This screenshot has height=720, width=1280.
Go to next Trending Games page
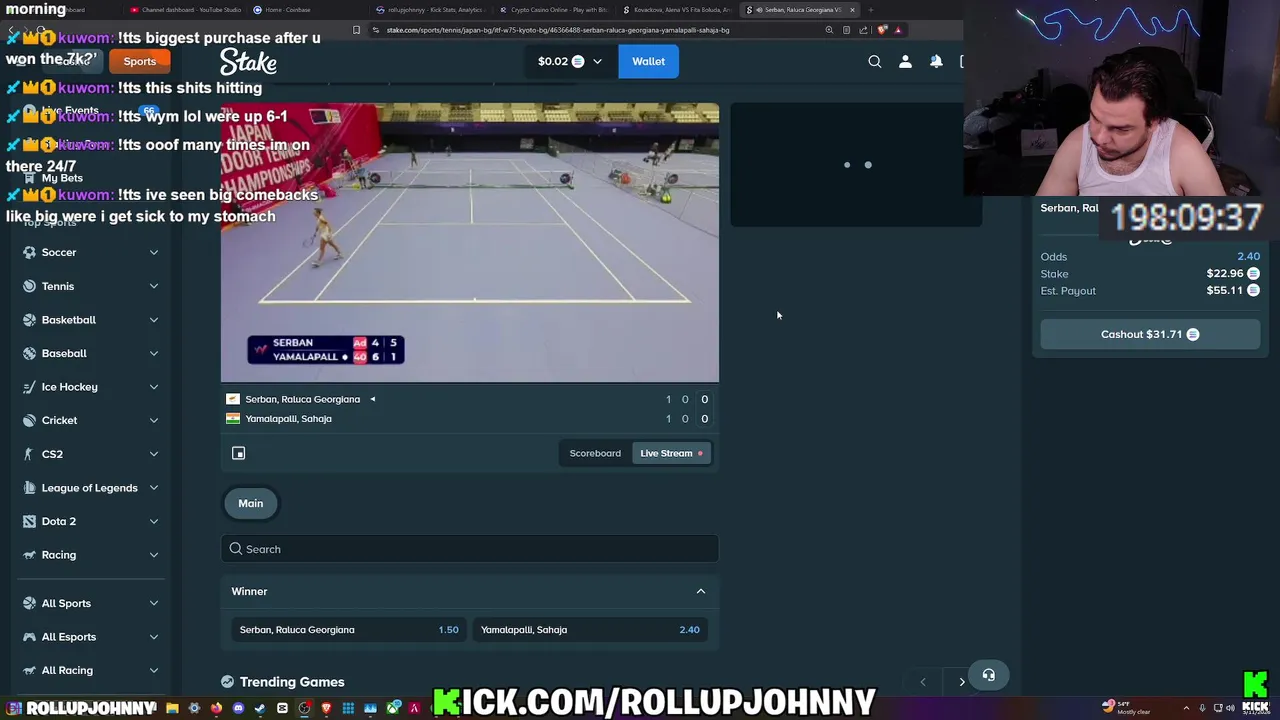(962, 682)
